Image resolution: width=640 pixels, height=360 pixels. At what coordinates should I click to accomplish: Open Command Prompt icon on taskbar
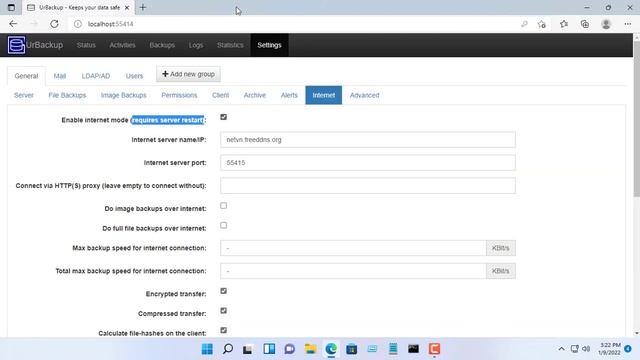413,349
